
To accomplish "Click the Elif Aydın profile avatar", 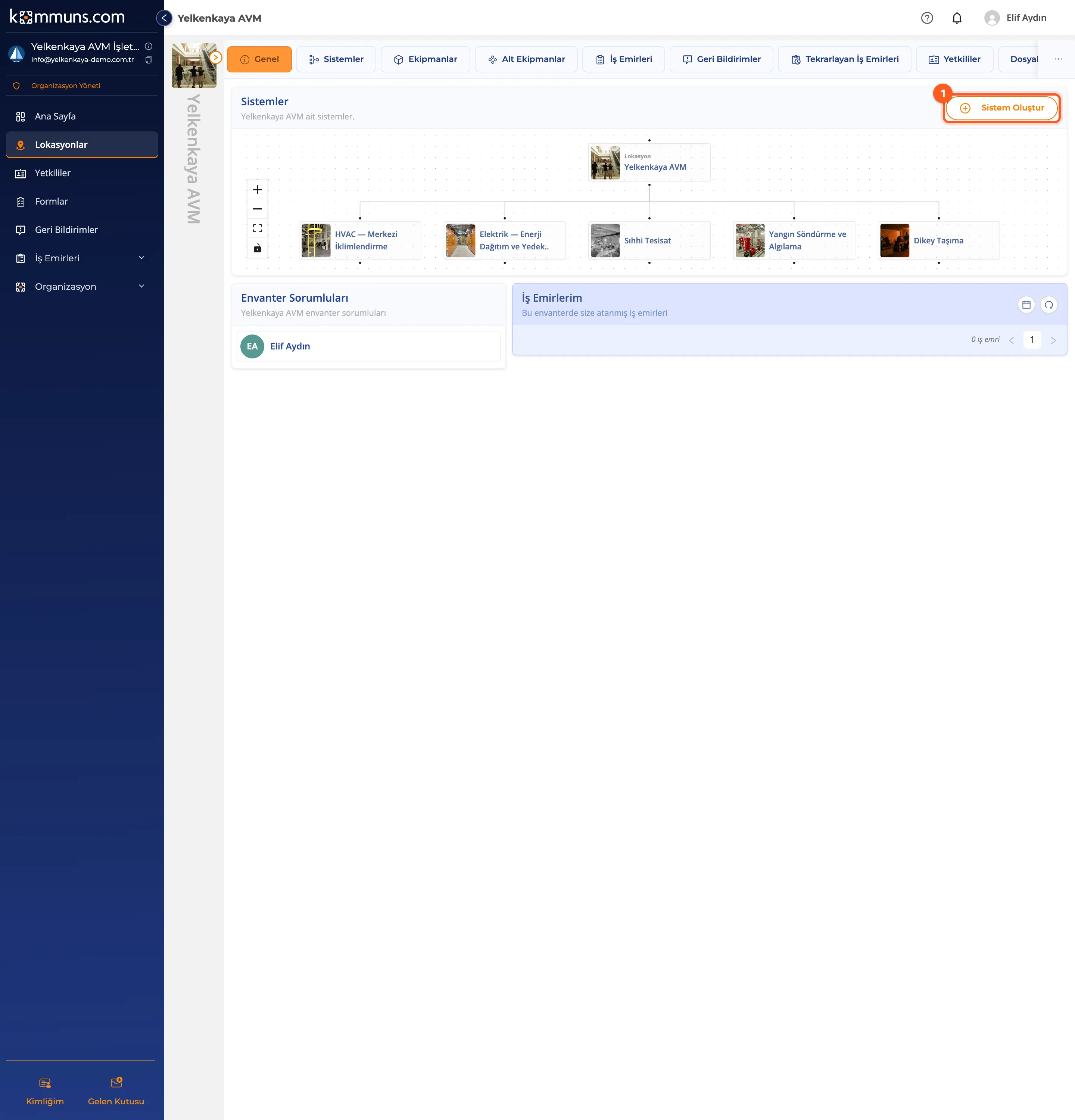I will (x=992, y=18).
